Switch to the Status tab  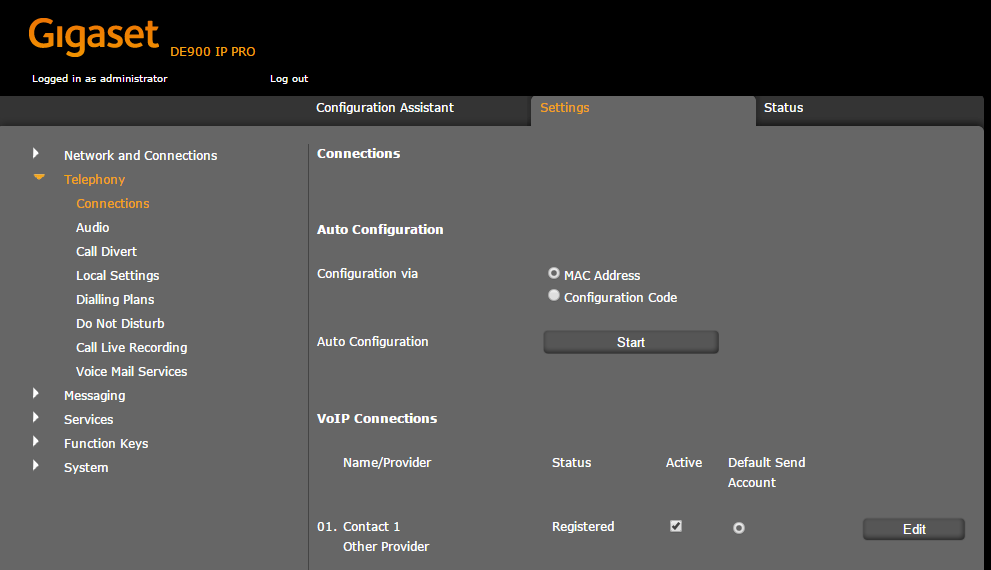(783, 108)
